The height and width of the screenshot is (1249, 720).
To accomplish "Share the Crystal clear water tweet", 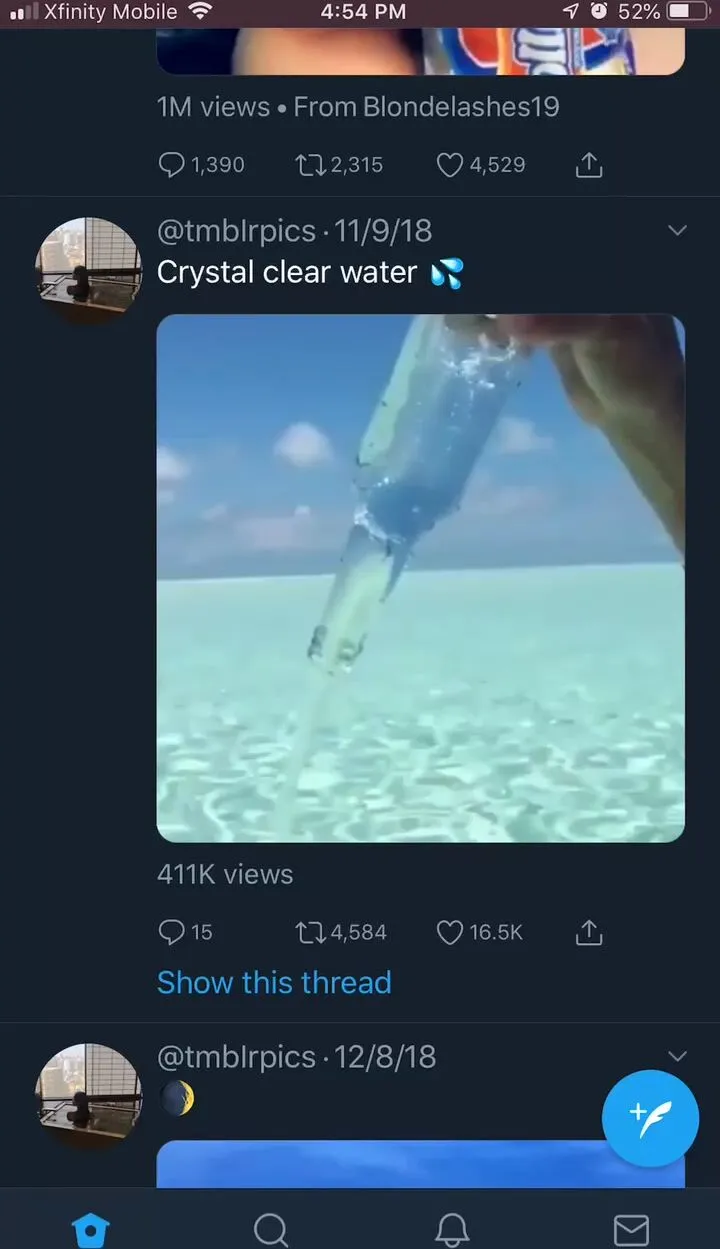I will [x=589, y=932].
